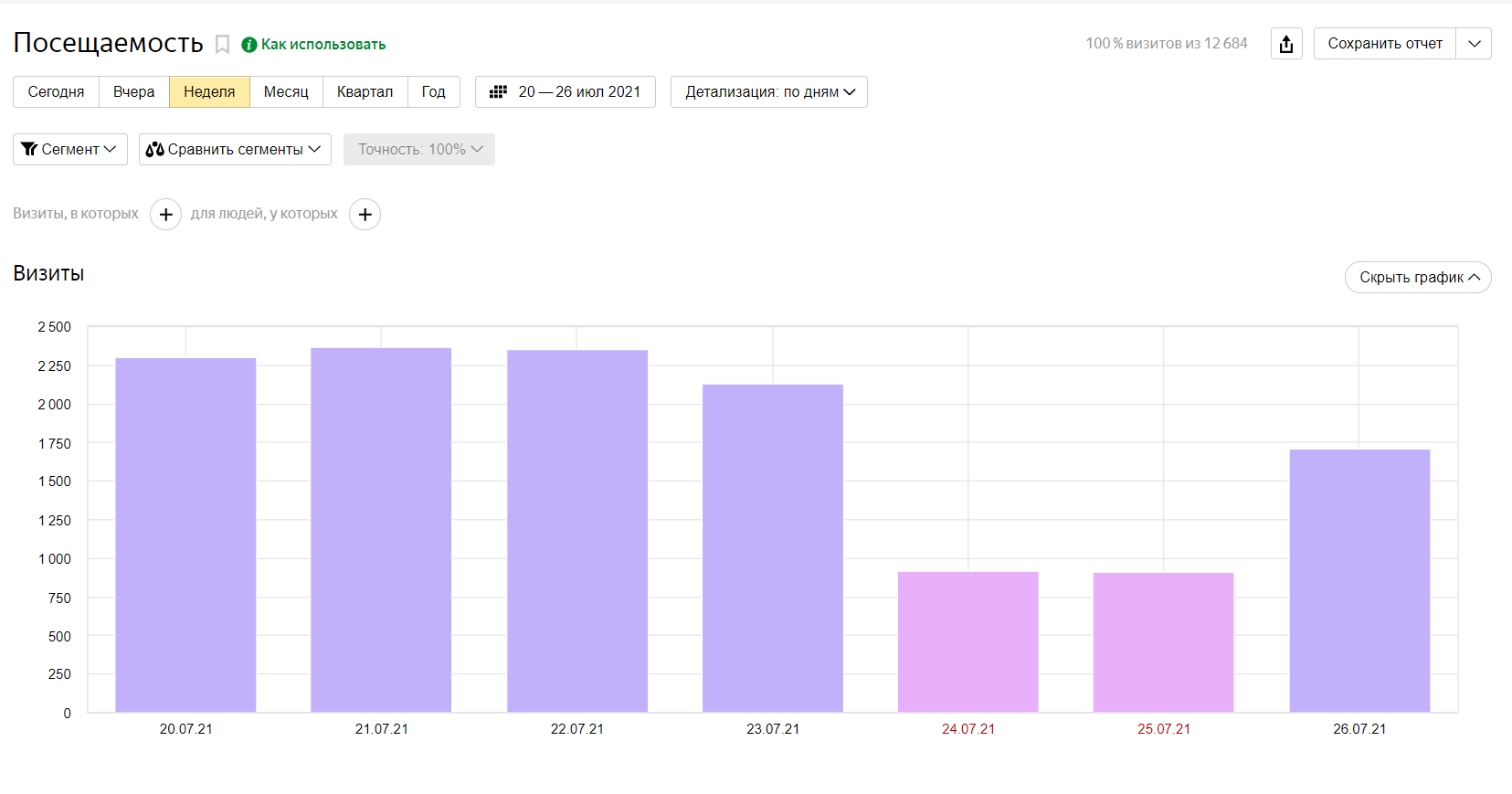Click the export/share report icon
This screenshot has height=794, width=1512.
[1286, 44]
